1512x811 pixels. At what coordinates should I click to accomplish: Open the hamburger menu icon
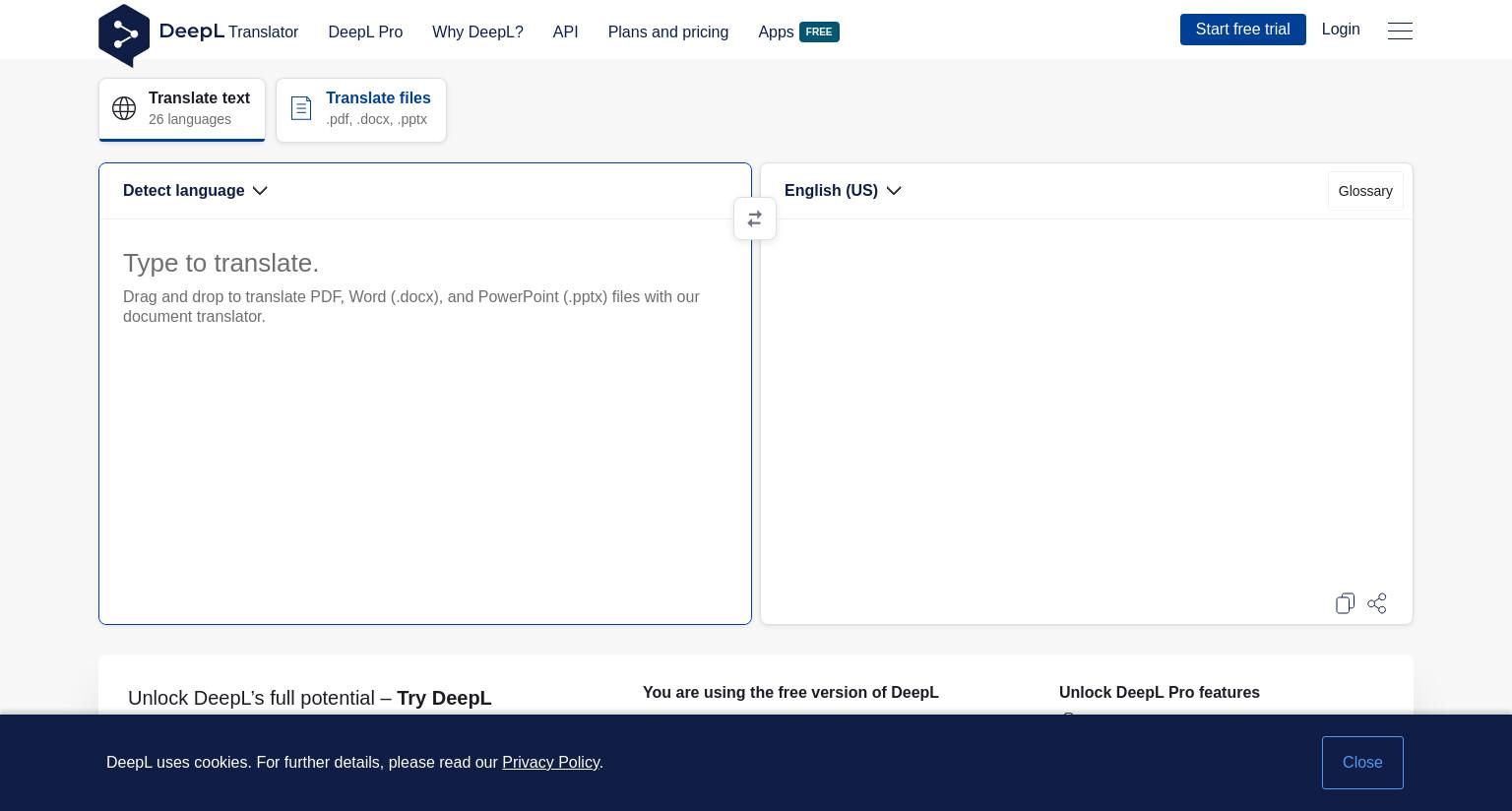pyautogui.click(x=1400, y=31)
